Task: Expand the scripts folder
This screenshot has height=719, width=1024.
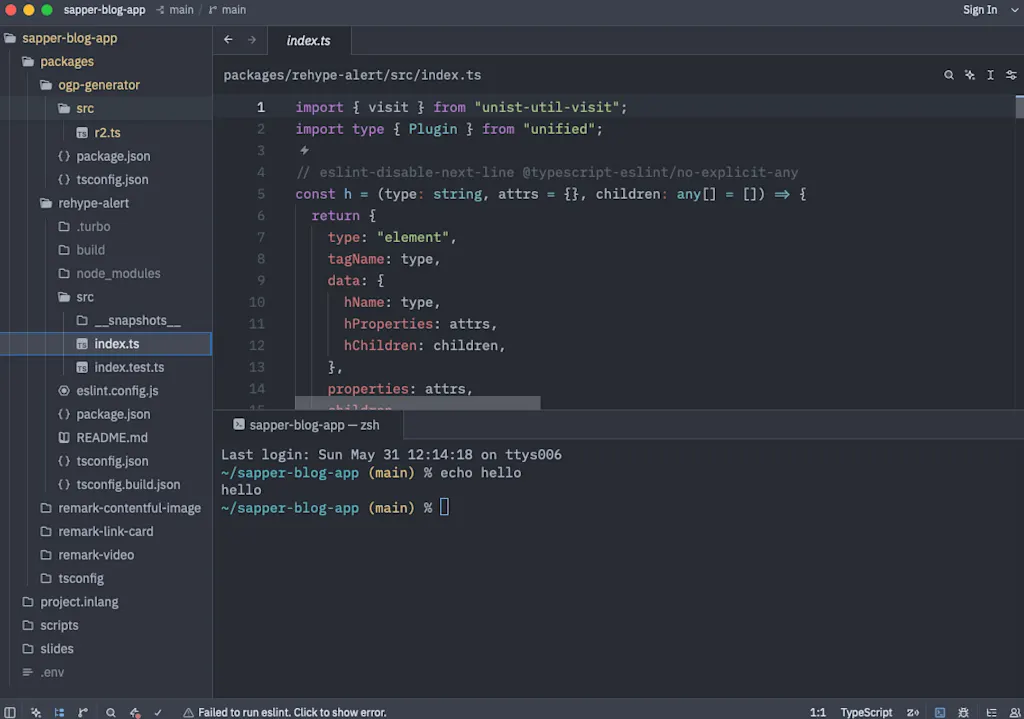Action: point(106,626)
